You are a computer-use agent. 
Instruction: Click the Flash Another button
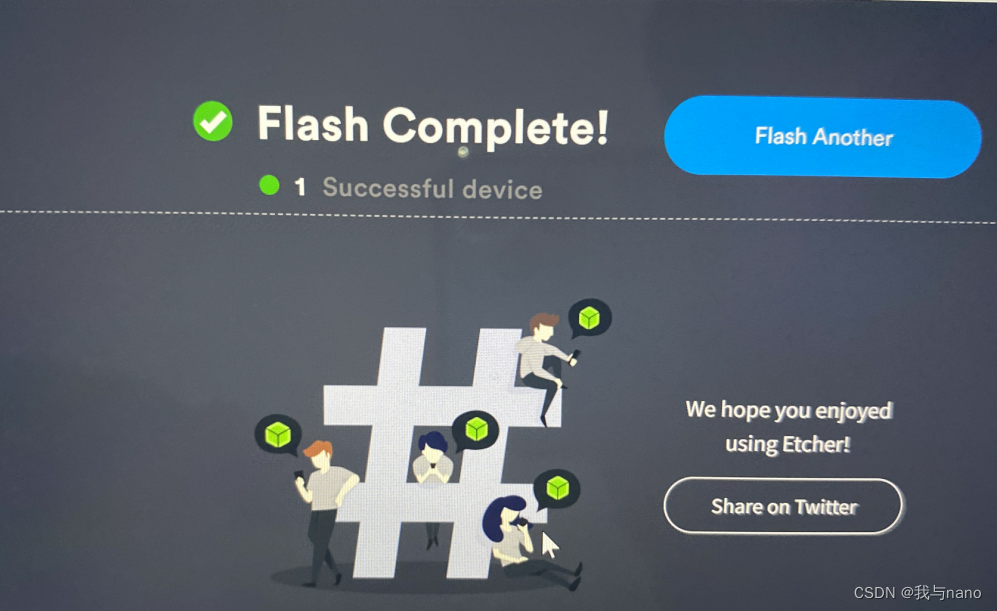point(822,137)
